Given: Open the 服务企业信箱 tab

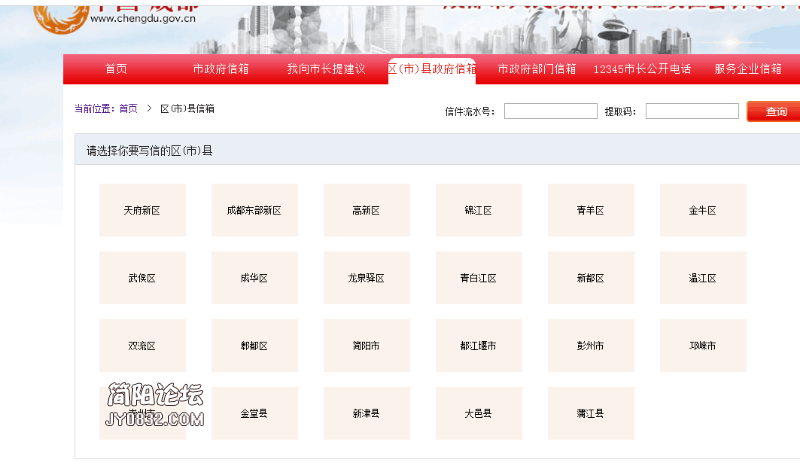Looking at the screenshot, I should (748, 69).
